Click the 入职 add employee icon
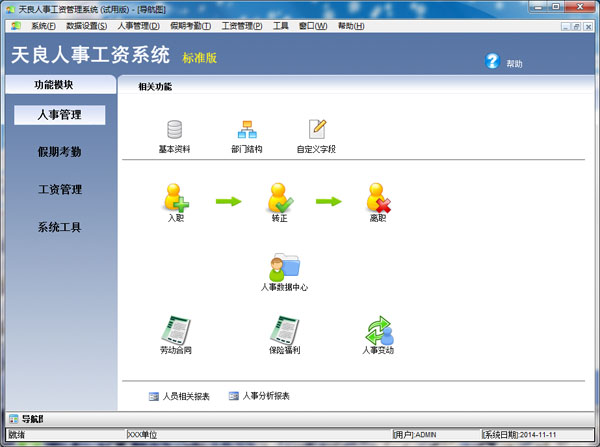Viewport: 600px width, 447px height. [176, 197]
